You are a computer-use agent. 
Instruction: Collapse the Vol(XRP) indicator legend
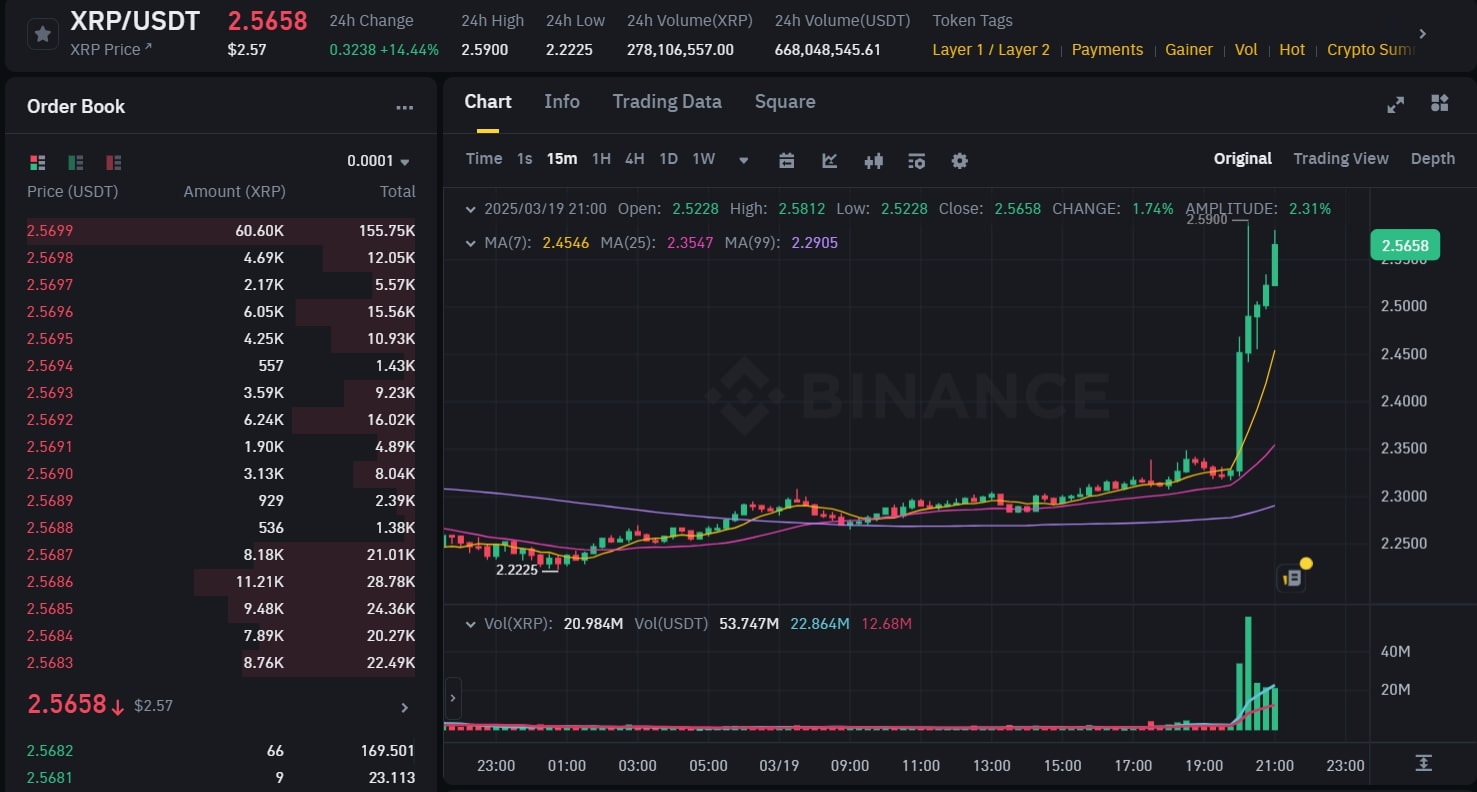[x=471, y=623]
